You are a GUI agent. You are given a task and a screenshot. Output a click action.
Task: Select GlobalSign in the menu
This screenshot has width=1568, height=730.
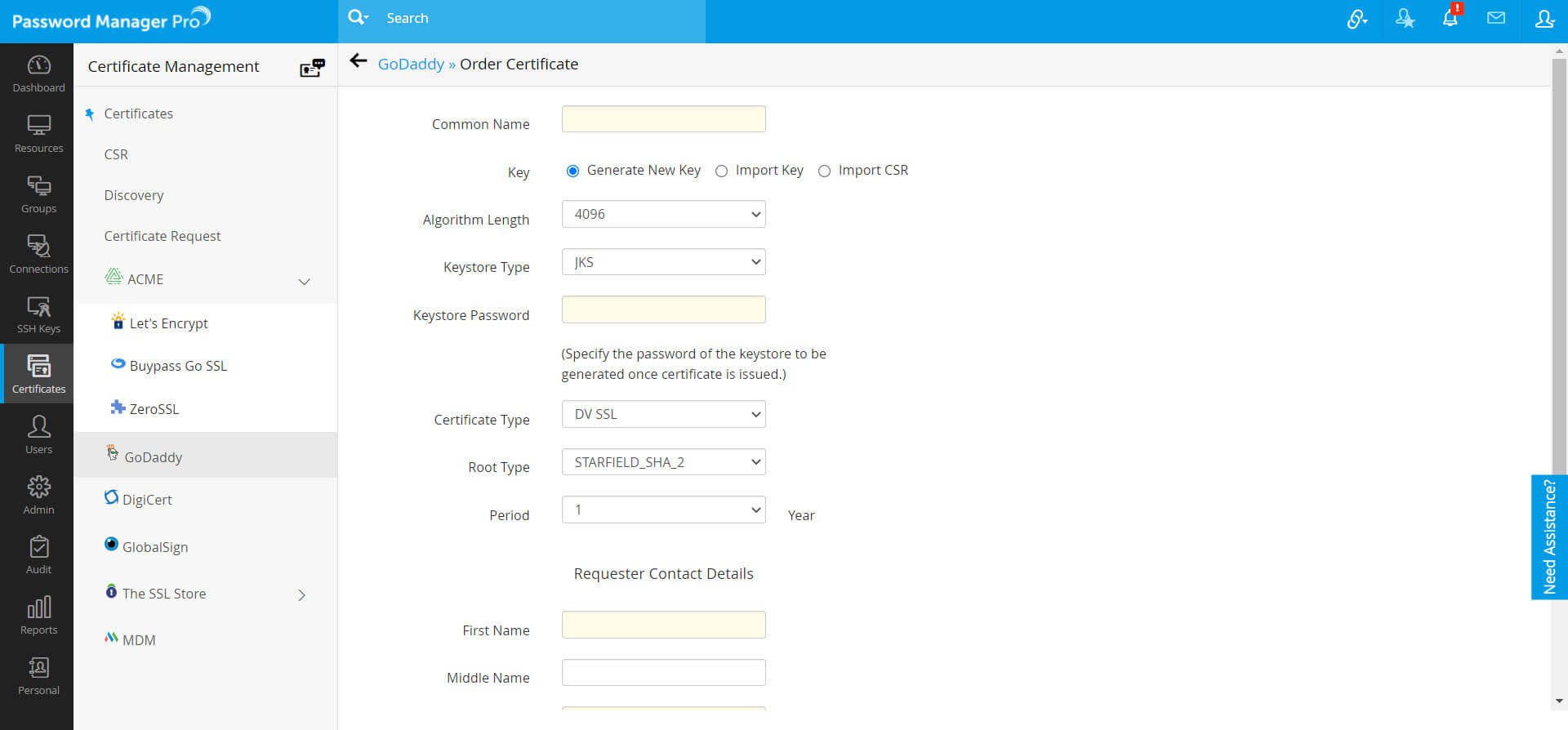point(155,547)
